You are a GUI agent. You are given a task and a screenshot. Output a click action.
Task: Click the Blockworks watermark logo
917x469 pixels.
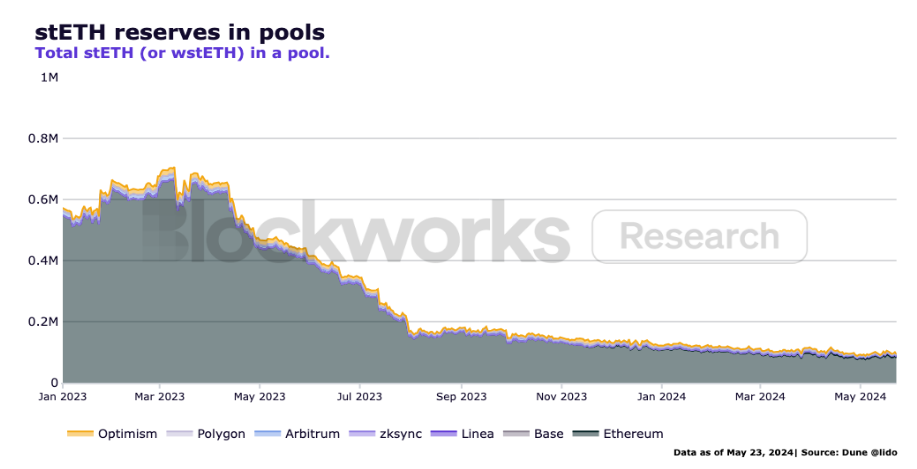click(x=356, y=232)
